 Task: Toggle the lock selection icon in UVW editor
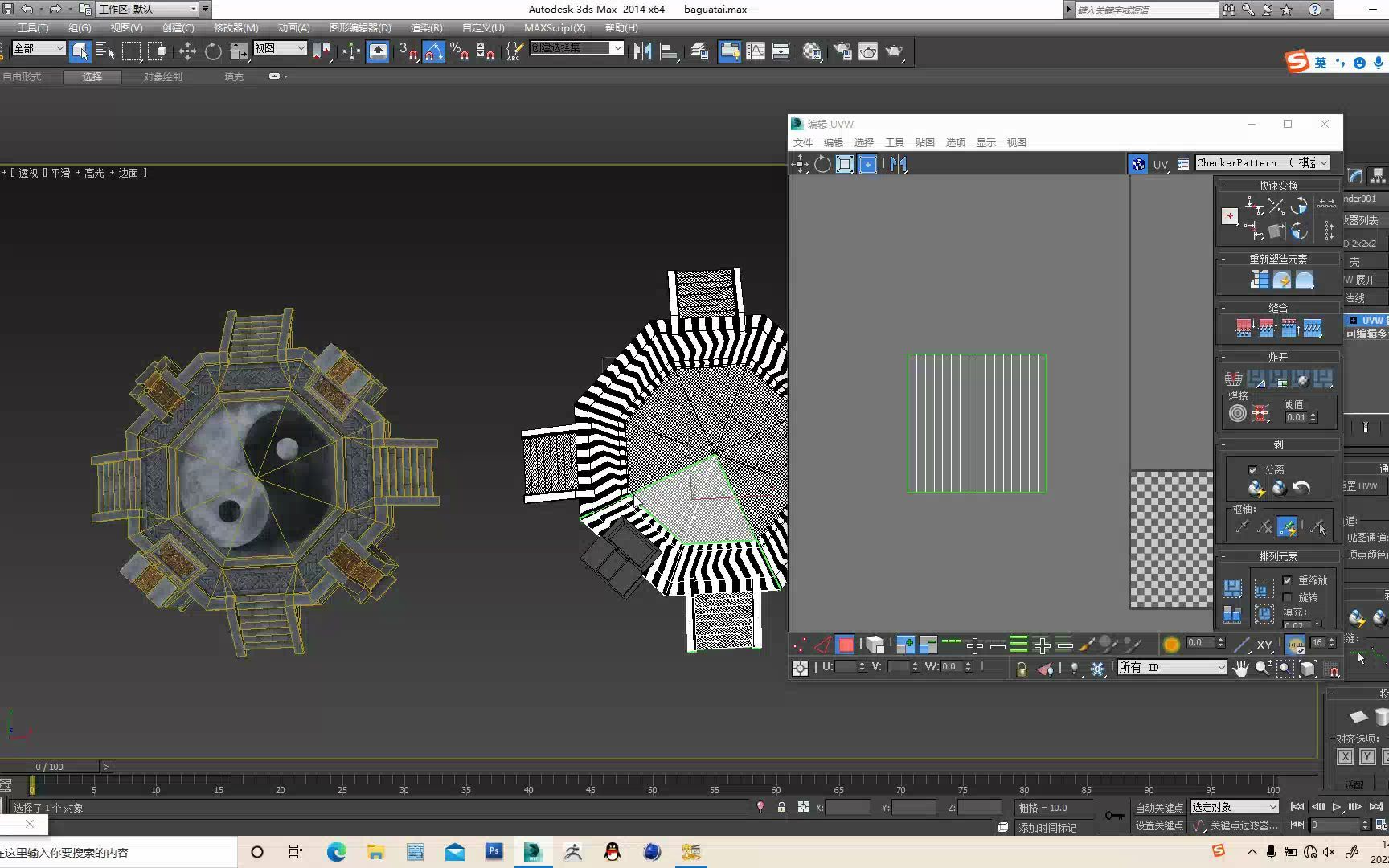click(x=1021, y=669)
